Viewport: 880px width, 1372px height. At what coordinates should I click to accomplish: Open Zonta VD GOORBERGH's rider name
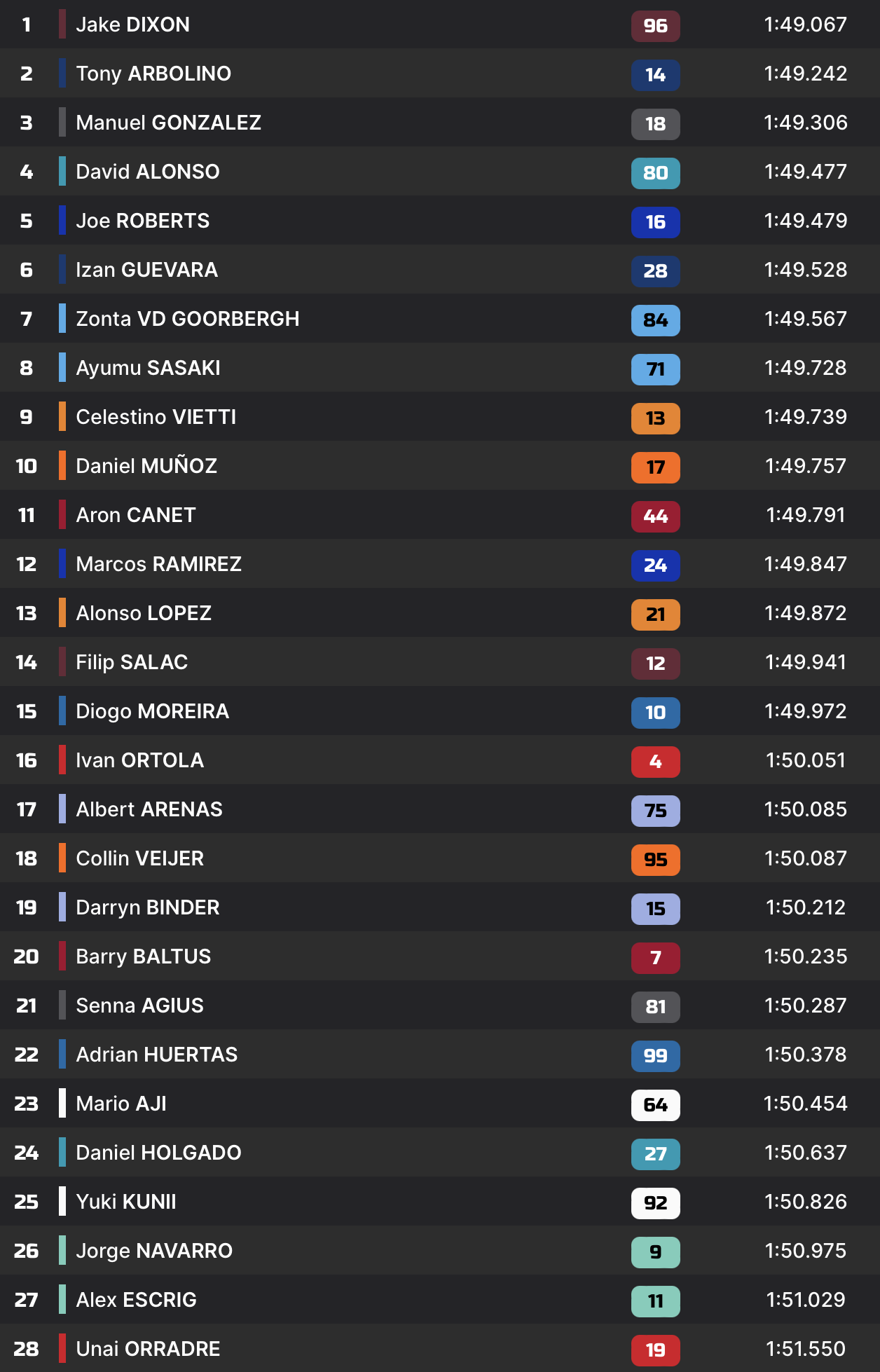click(187, 319)
